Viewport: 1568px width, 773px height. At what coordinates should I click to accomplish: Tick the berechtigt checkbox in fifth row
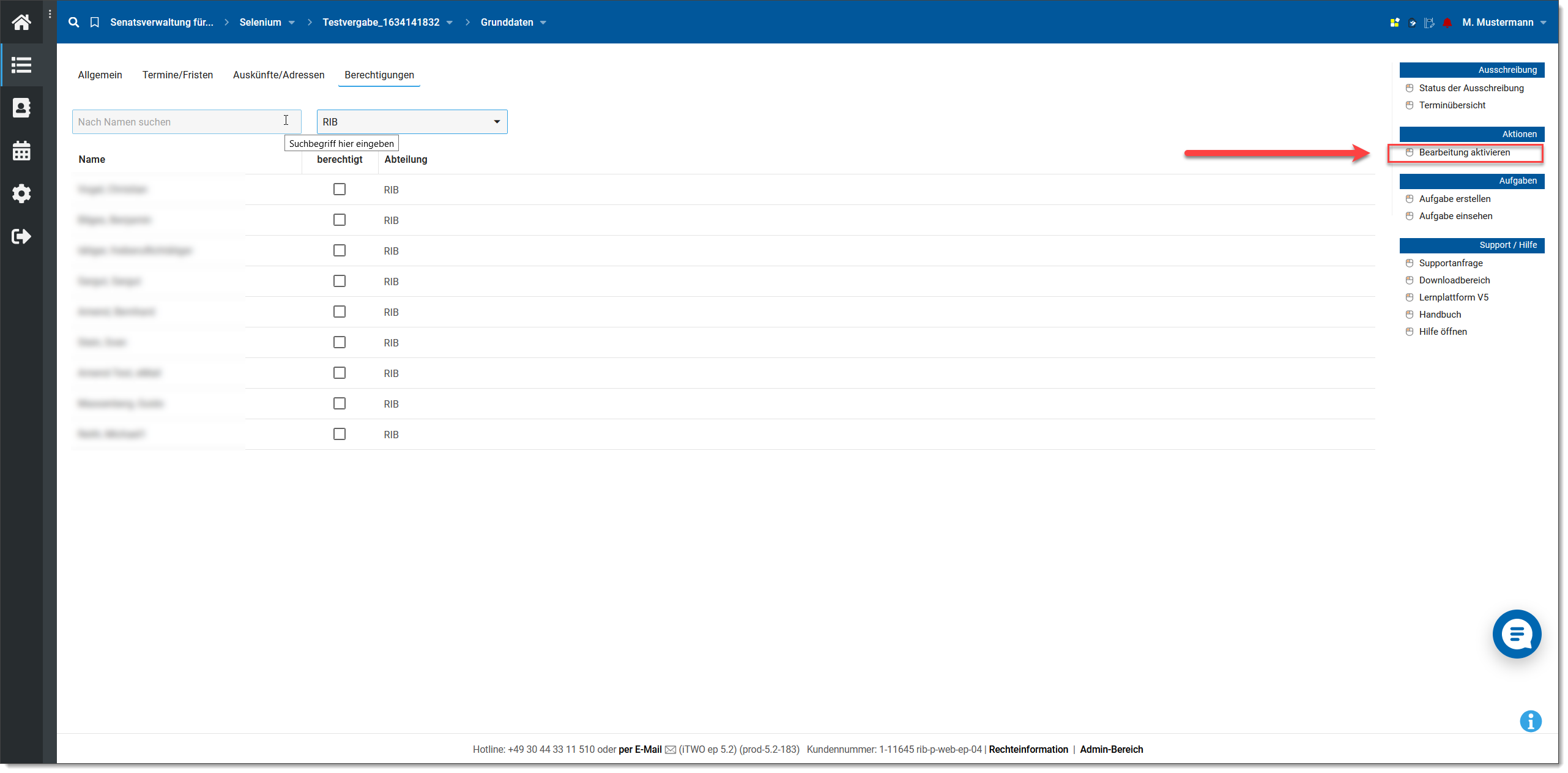pyautogui.click(x=340, y=312)
